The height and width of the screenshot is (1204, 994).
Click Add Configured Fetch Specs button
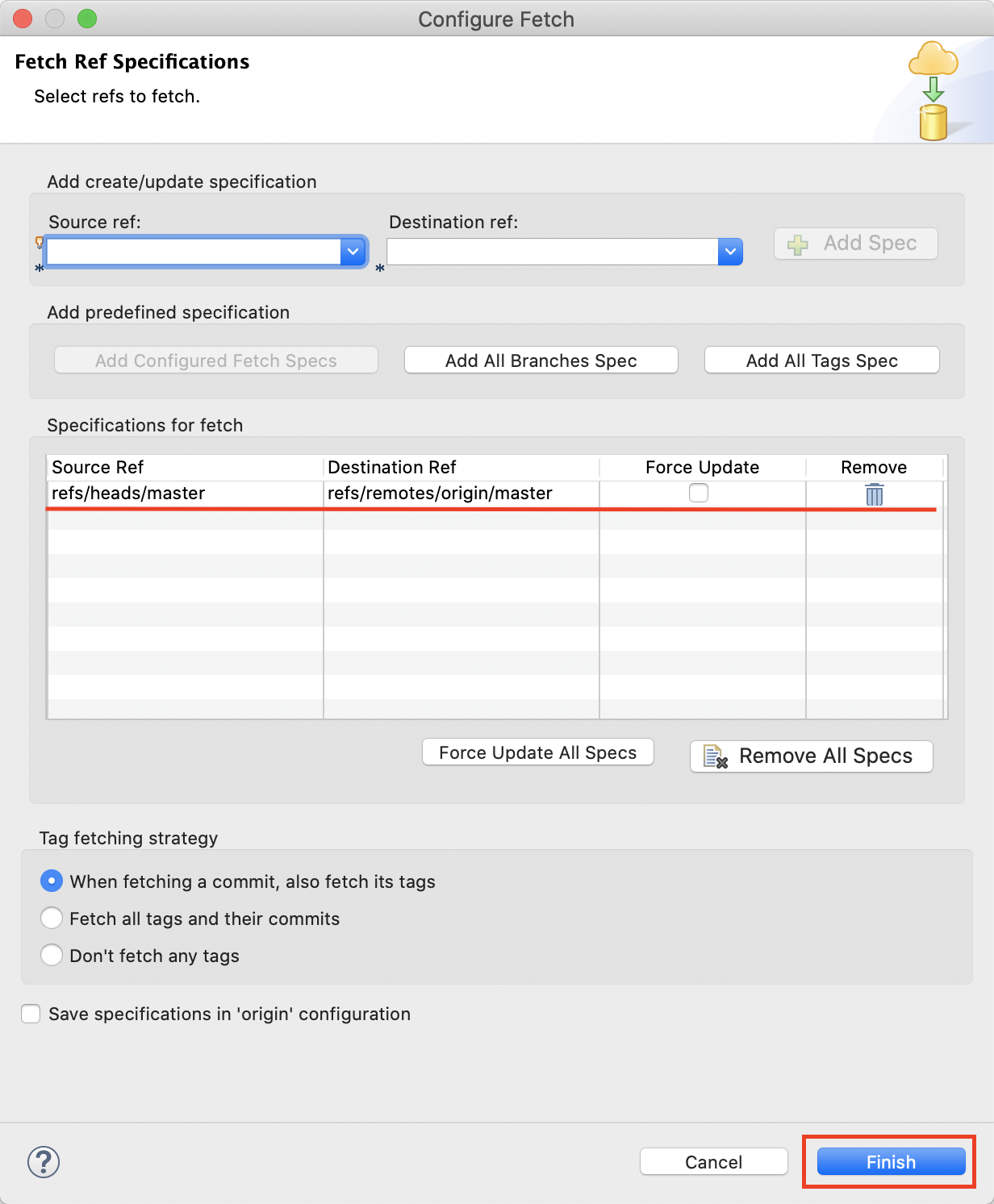pyautogui.click(x=216, y=360)
